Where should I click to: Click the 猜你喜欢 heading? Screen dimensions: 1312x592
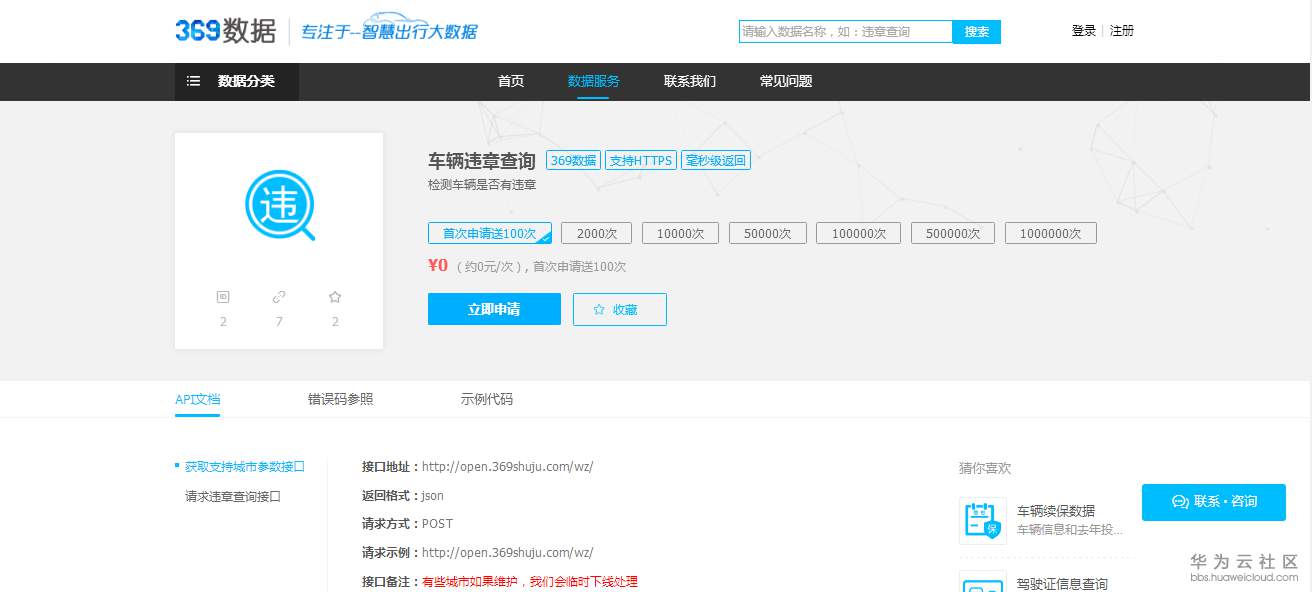[x=985, y=468]
